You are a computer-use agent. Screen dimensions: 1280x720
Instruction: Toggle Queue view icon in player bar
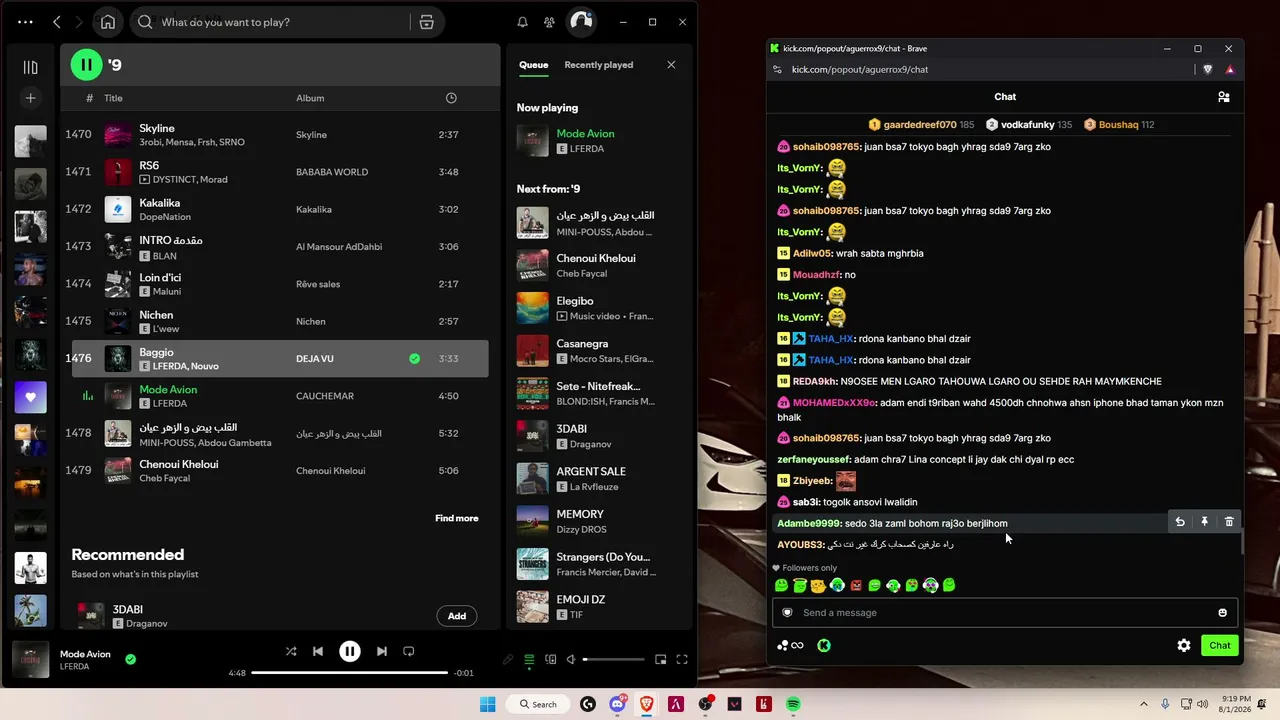click(x=529, y=659)
